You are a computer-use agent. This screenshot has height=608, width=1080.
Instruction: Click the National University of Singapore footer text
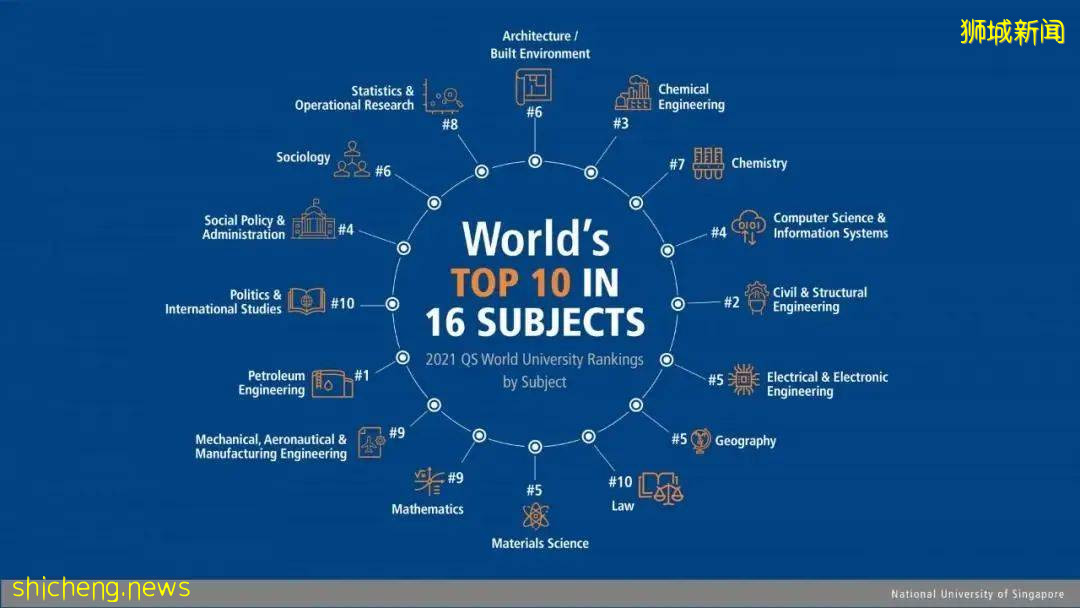[x=977, y=595]
